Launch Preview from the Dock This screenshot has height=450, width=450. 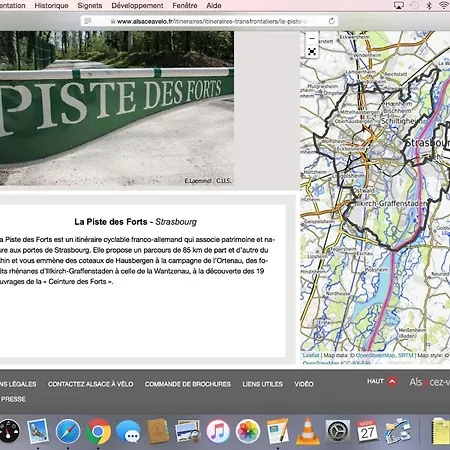click(188, 431)
